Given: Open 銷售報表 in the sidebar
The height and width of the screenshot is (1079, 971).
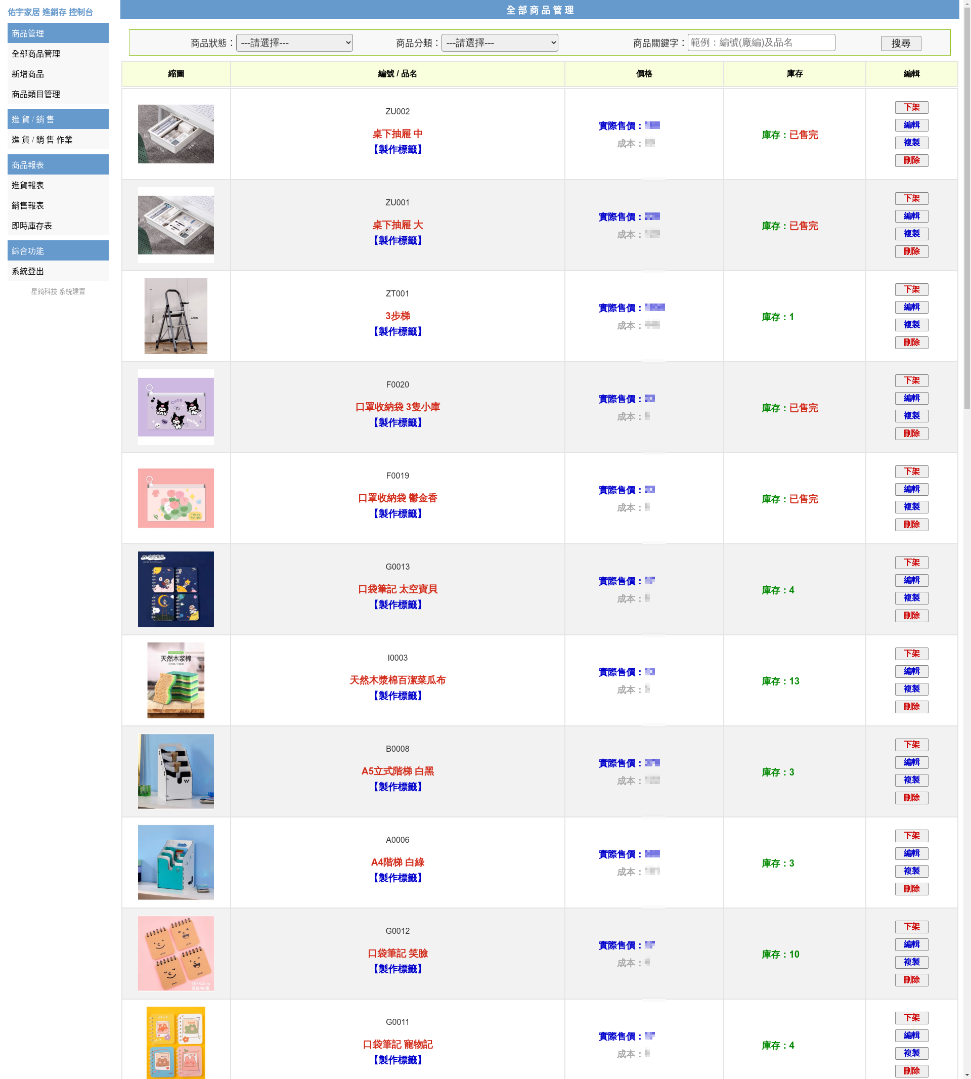Looking at the screenshot, I should (x=28, y=206).
